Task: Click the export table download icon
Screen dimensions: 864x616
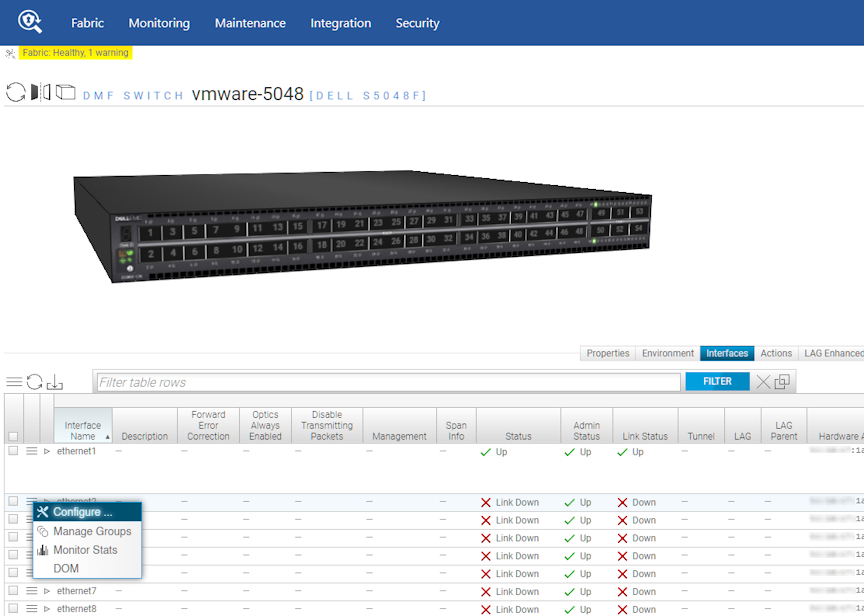Action: (55, 382)
